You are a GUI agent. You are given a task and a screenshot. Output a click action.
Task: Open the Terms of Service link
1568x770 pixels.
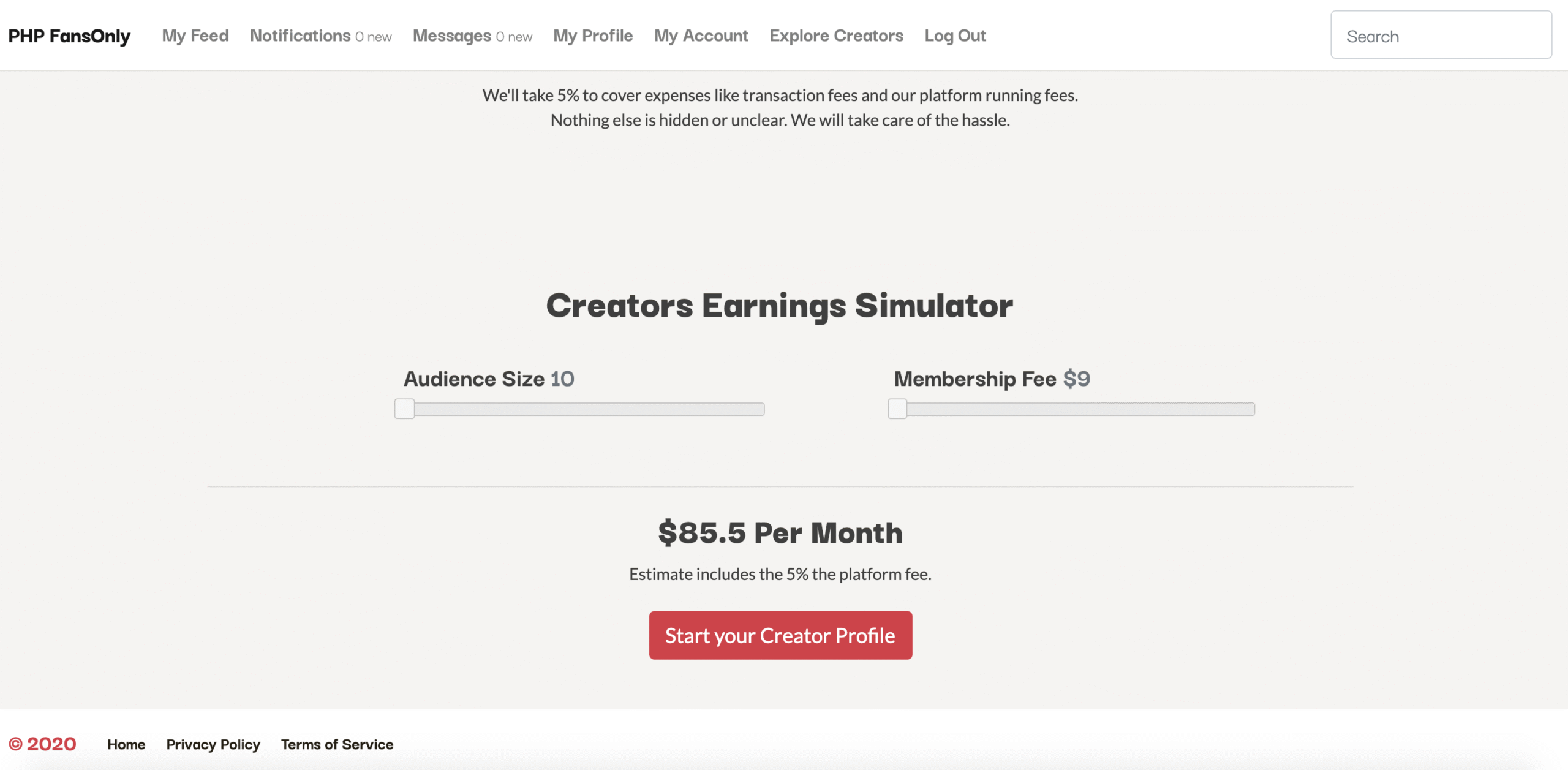click(x=337, y=744)
